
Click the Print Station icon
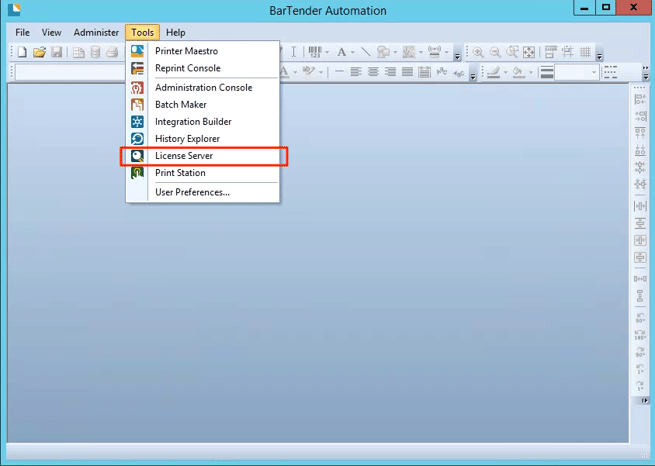pos(137,173)
